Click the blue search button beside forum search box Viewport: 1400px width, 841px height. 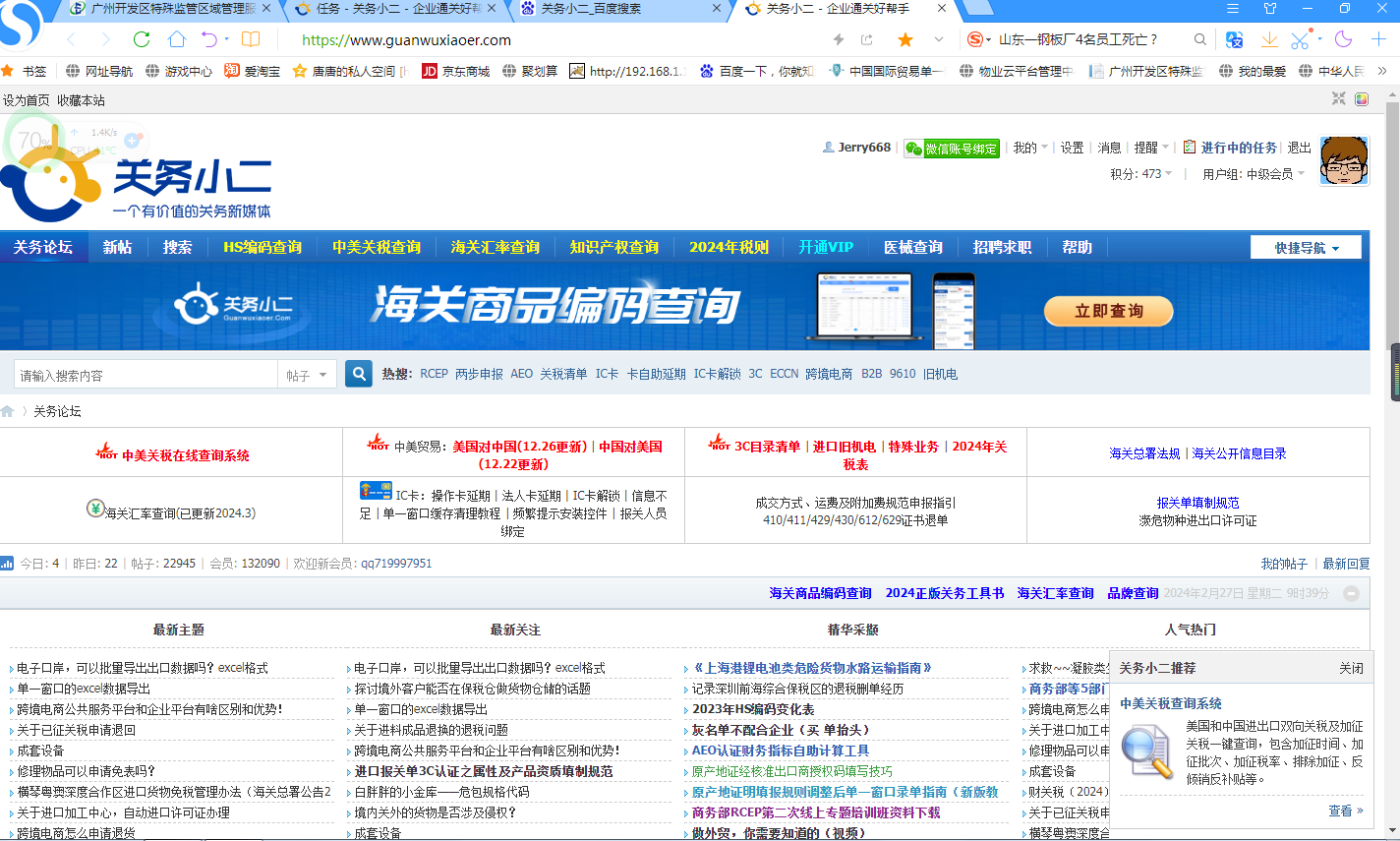359,374
